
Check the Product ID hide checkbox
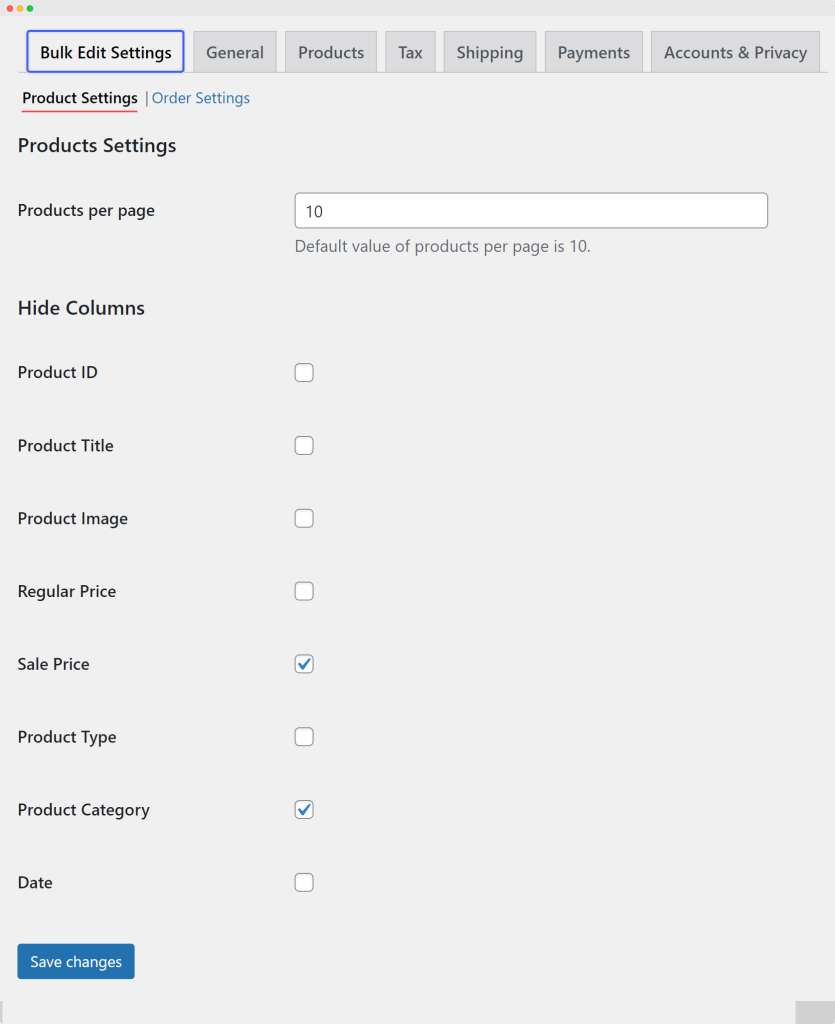tap(304, 373)
